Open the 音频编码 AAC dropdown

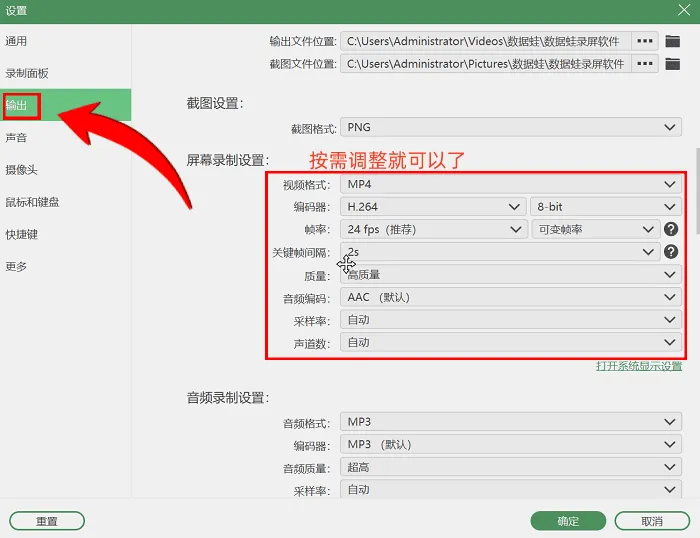(x=511, y=297)
